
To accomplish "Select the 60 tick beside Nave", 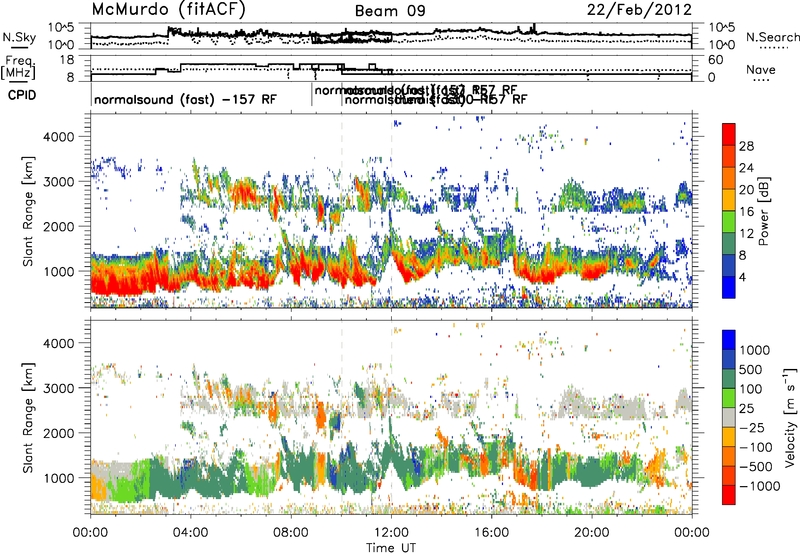I will (716, 60).
